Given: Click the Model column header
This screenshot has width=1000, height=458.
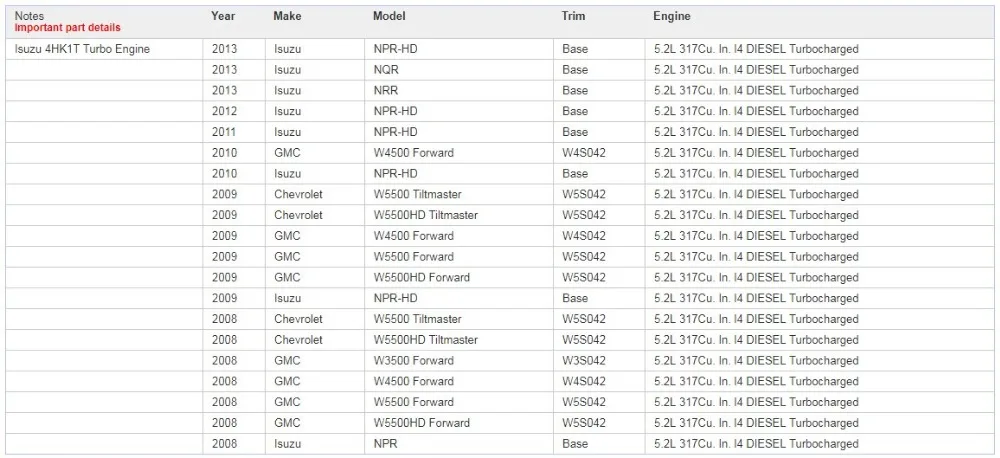Looking at the screenshot, I should [x=389, y=16].
